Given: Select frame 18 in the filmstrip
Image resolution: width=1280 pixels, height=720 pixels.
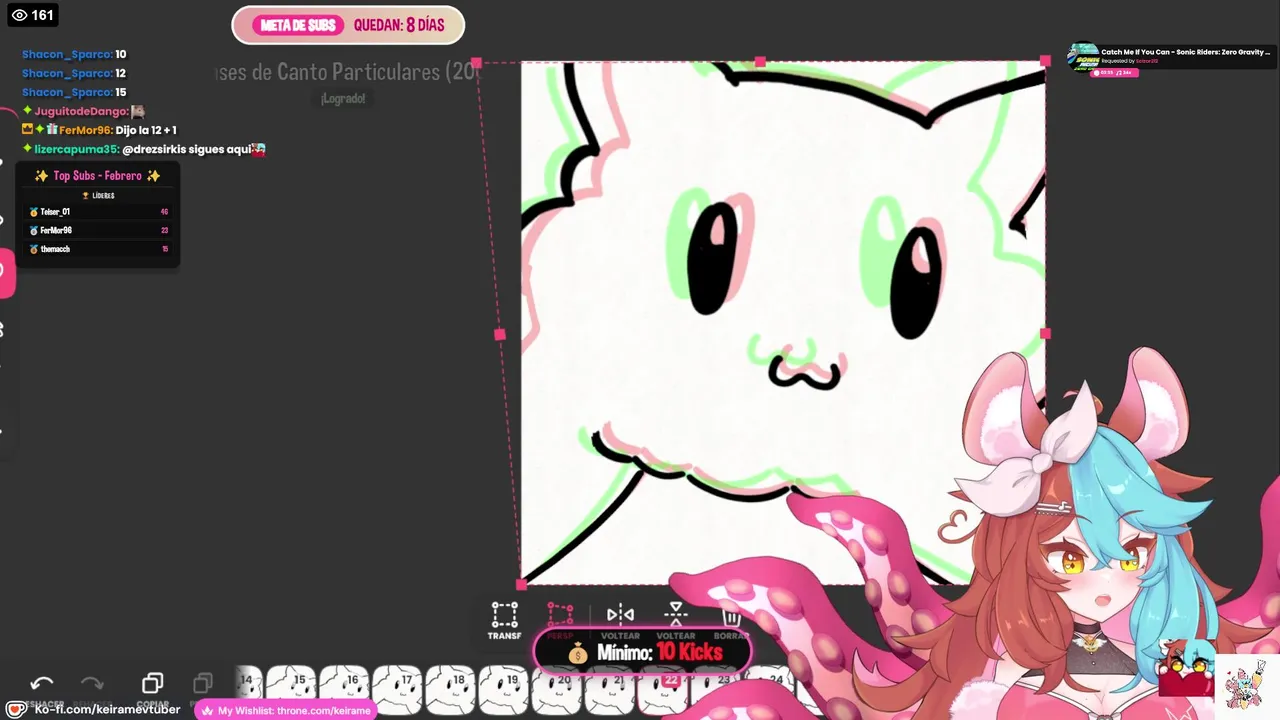Looking at the screenshot, I should click(449, 689).
